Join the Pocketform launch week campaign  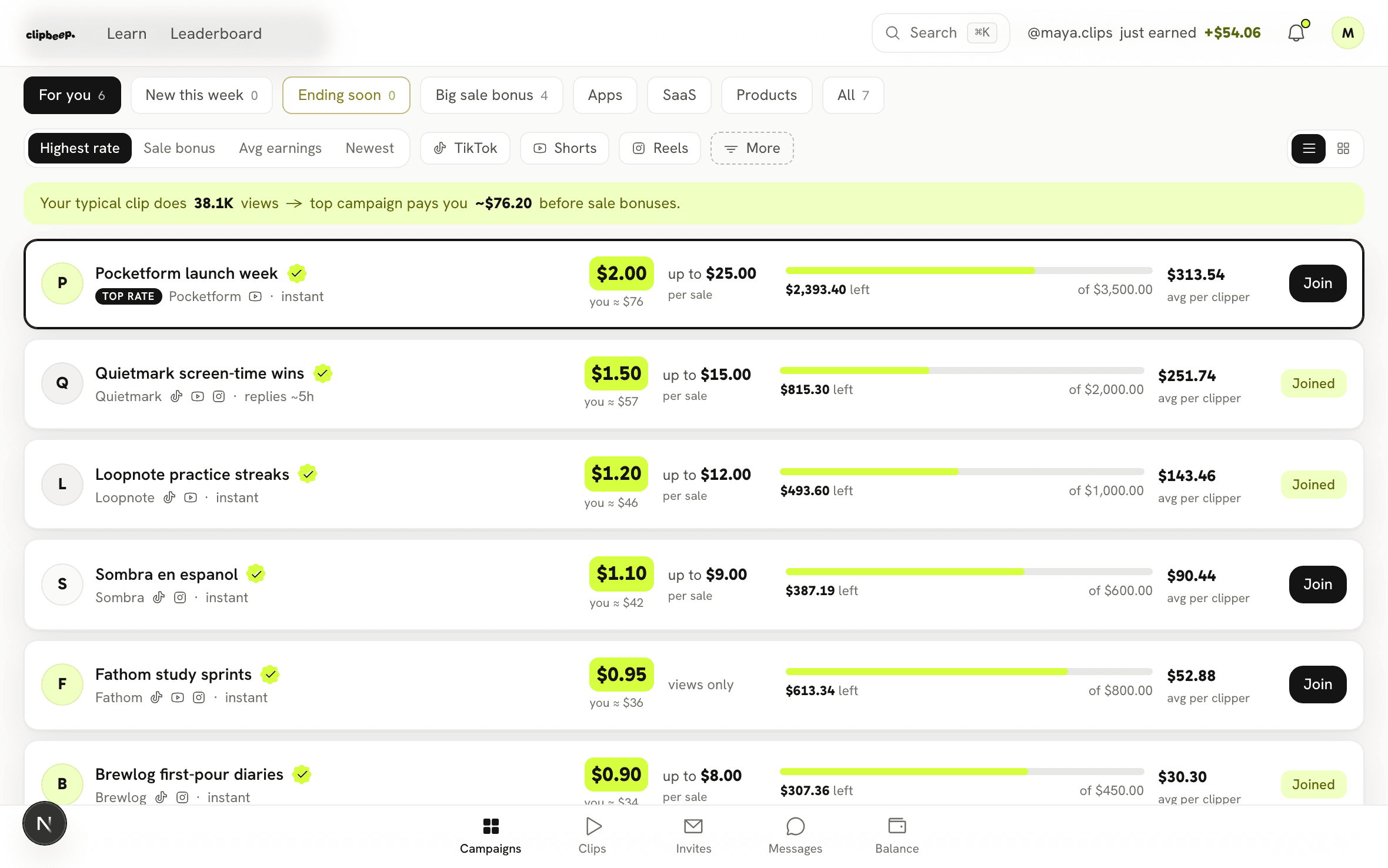(1318, 283)
